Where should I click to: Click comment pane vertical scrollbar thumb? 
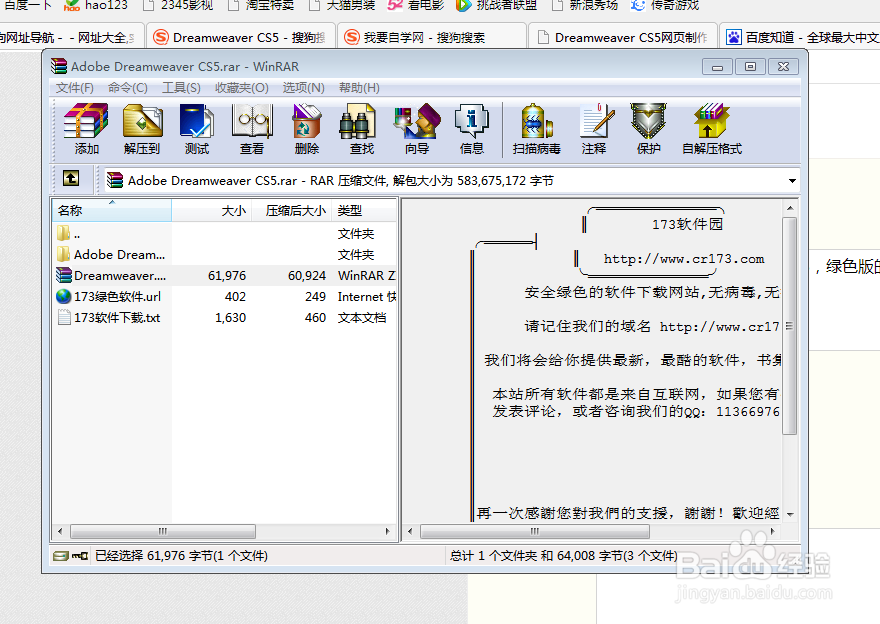pos(790,326)
